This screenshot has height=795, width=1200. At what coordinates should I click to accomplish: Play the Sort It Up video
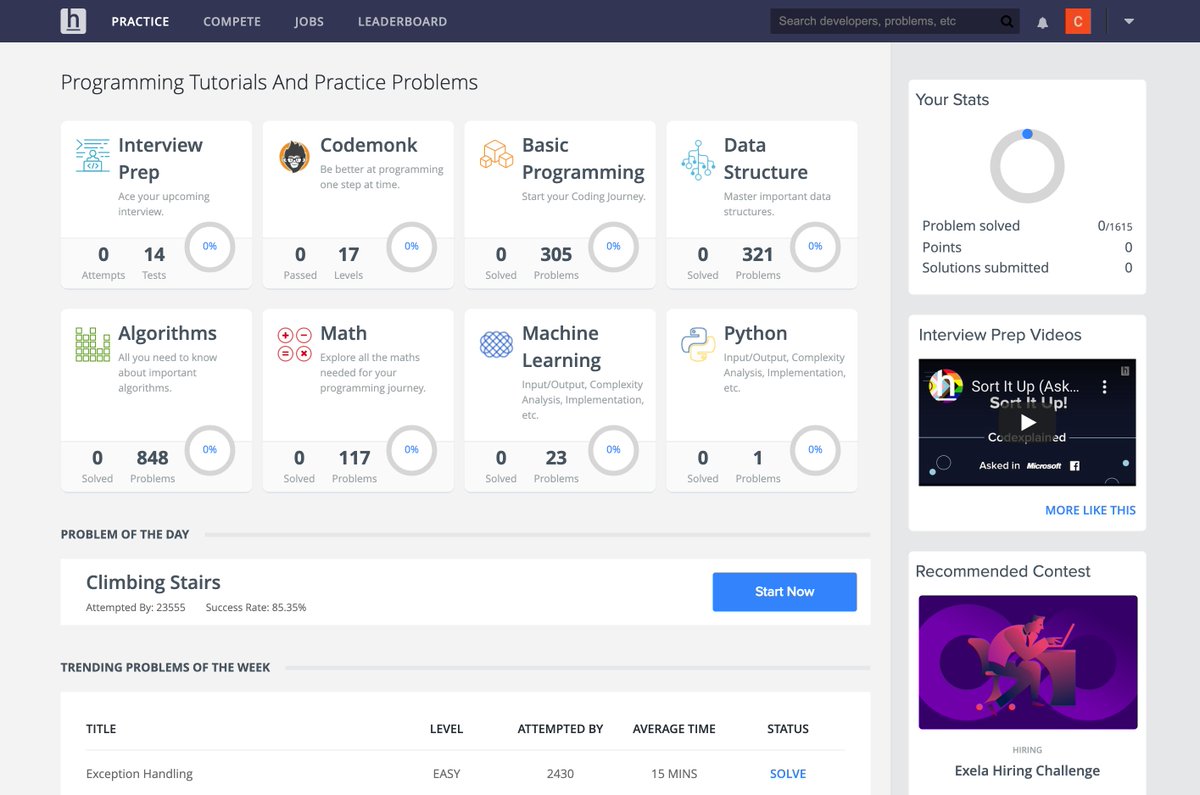[x=1028, y=423]
